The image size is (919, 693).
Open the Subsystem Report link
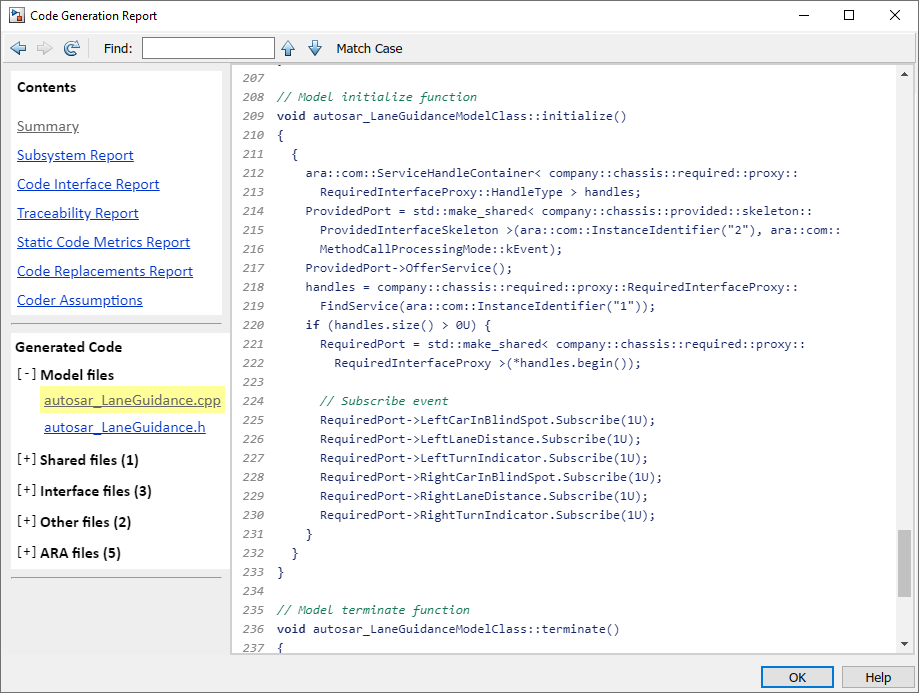click(x=75, y=155)
